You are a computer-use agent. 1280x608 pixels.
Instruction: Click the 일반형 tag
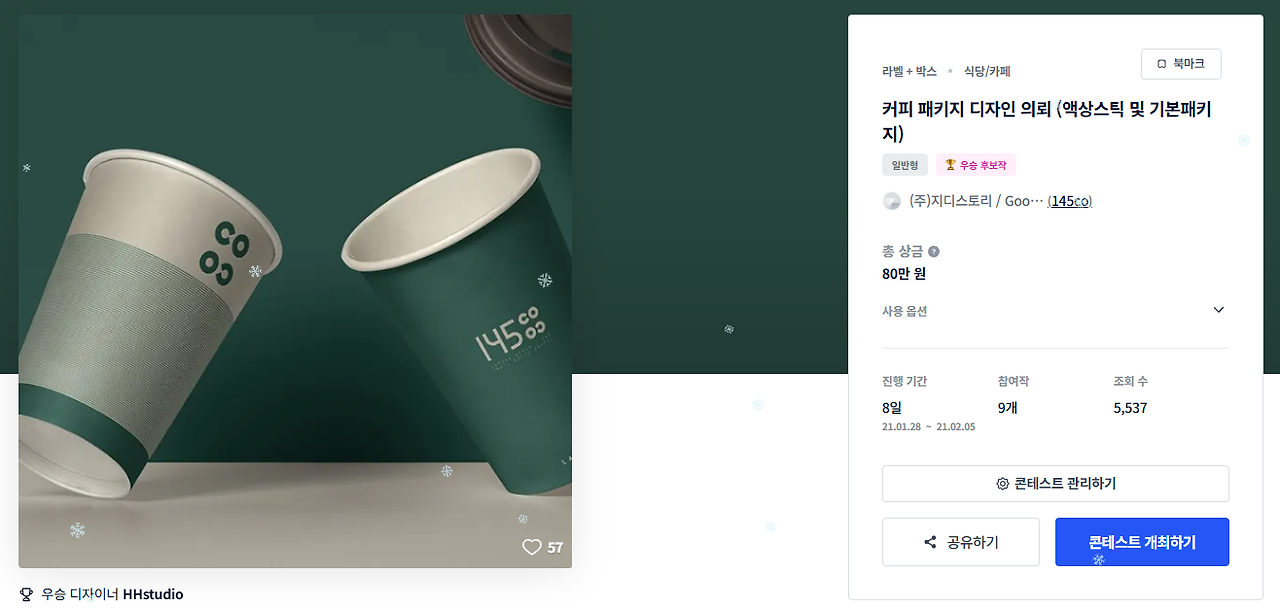pyautogui.click(x=905, y=165)
